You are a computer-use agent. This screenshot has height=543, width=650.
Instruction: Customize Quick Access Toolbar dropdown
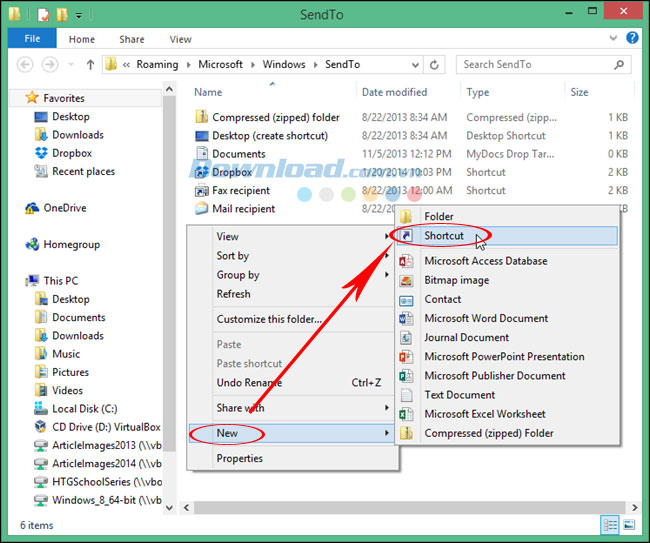(x=79, y=16)
